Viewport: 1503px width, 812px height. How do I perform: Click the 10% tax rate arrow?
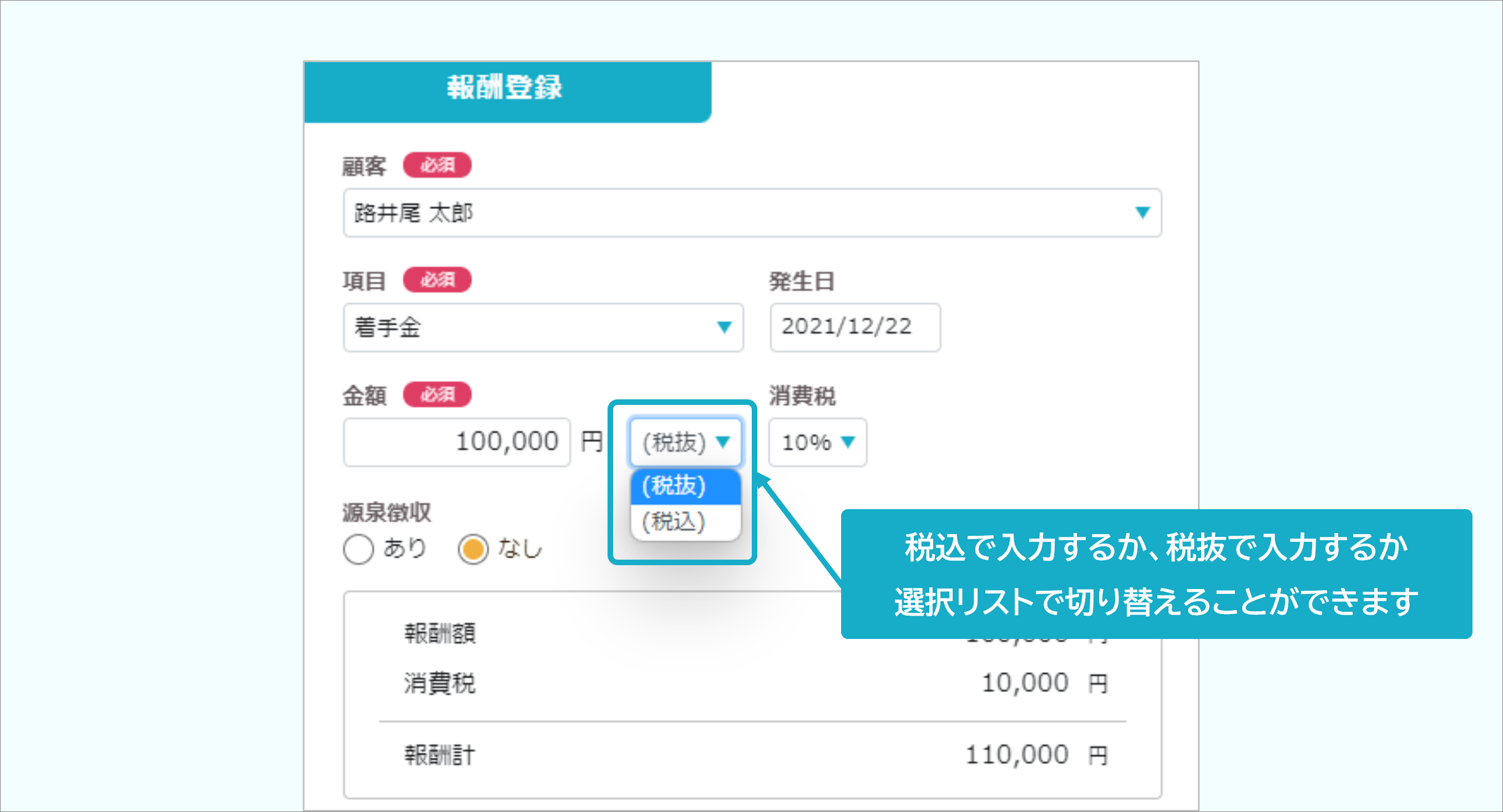click(x=848, y=442)
